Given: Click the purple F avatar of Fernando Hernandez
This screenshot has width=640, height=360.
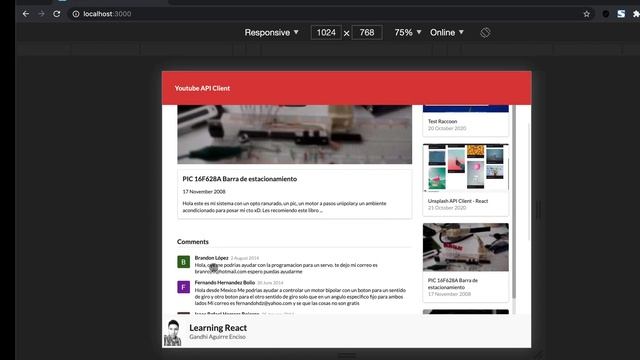Looking at the screenshot, I should tap(183, 287).
